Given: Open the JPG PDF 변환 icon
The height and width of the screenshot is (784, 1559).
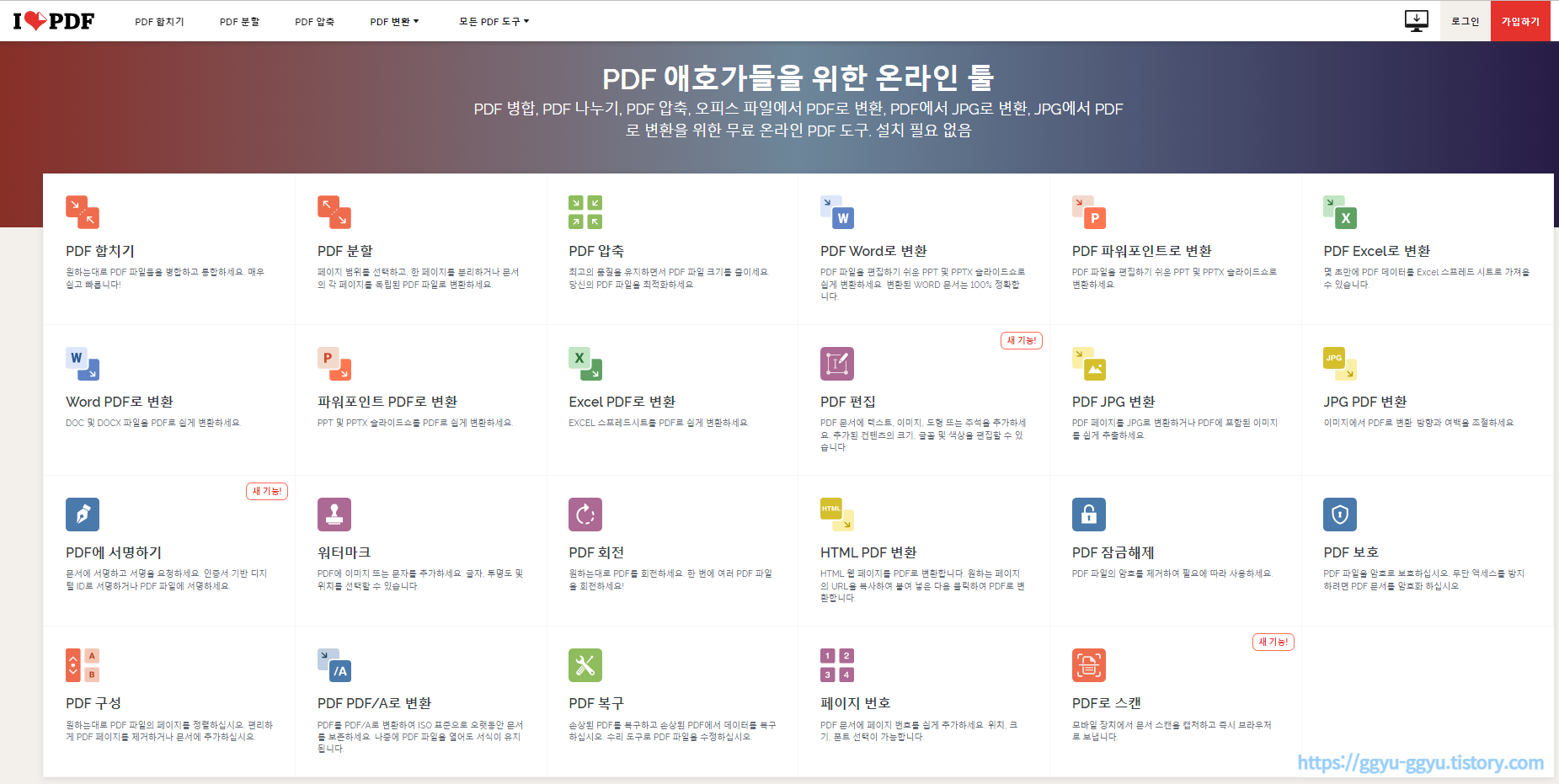Looking at the screenshot, I should click(x=1340, y=363).
